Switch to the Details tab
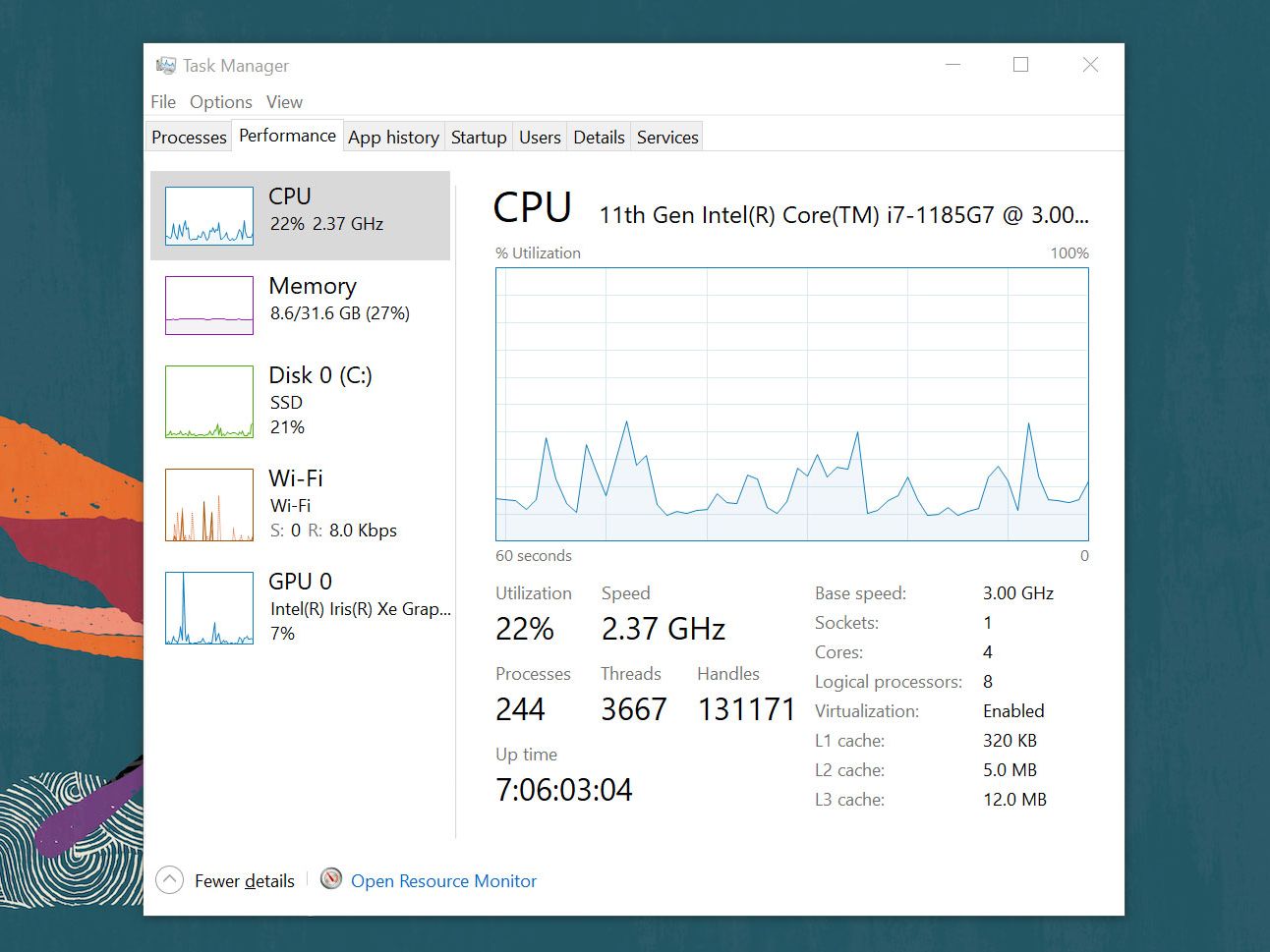 [599, 138]
